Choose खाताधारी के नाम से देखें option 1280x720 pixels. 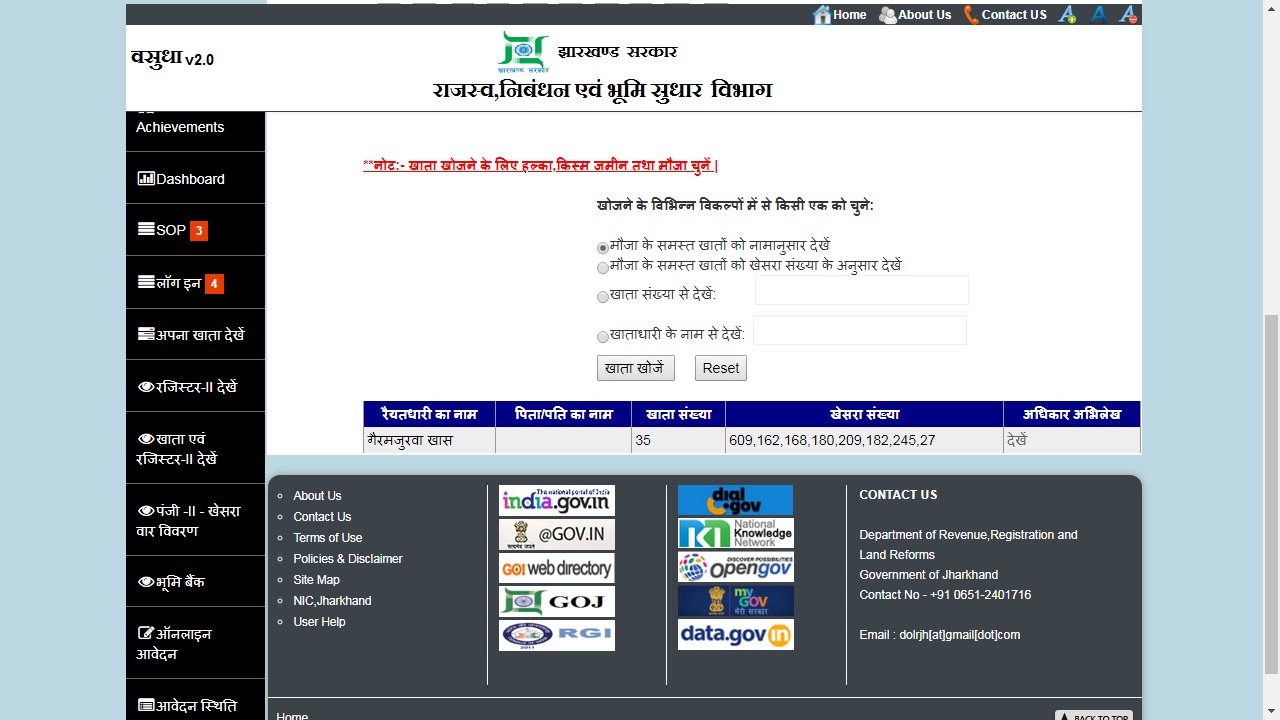click(x=603, y=336)
